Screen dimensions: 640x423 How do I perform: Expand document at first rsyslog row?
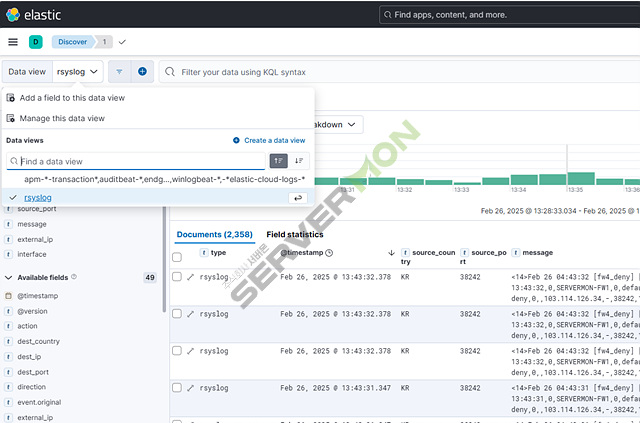[x=190, y=277]
